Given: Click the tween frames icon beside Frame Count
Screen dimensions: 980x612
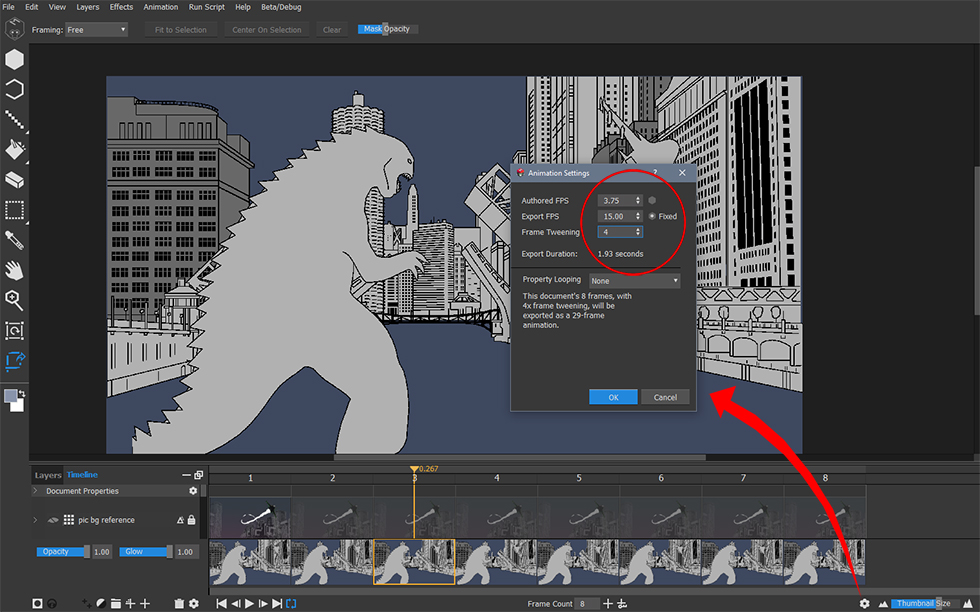Looking at the screenshot, I should pyautogui.click(x=622, y=603).
